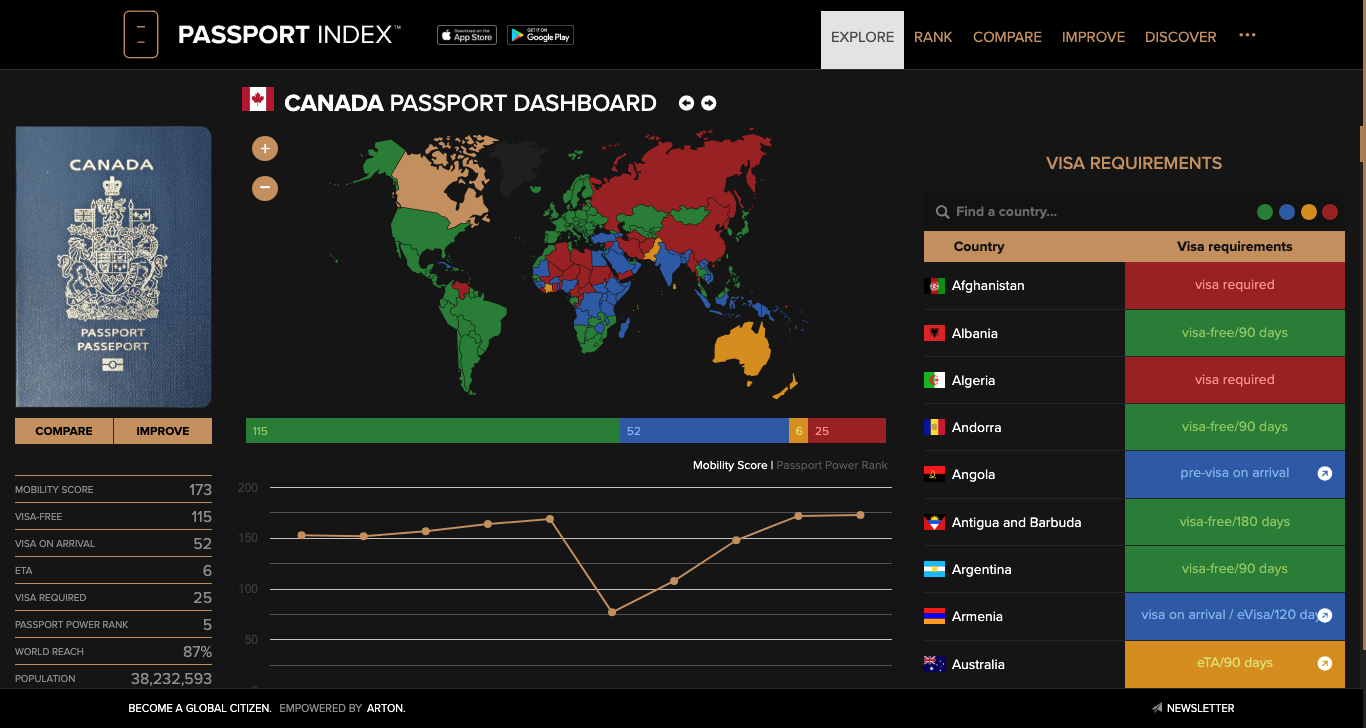This screenshot has width=1366, height=728.
Task: Switch chart to Passport Power Rank
Action: click(832, 465)
